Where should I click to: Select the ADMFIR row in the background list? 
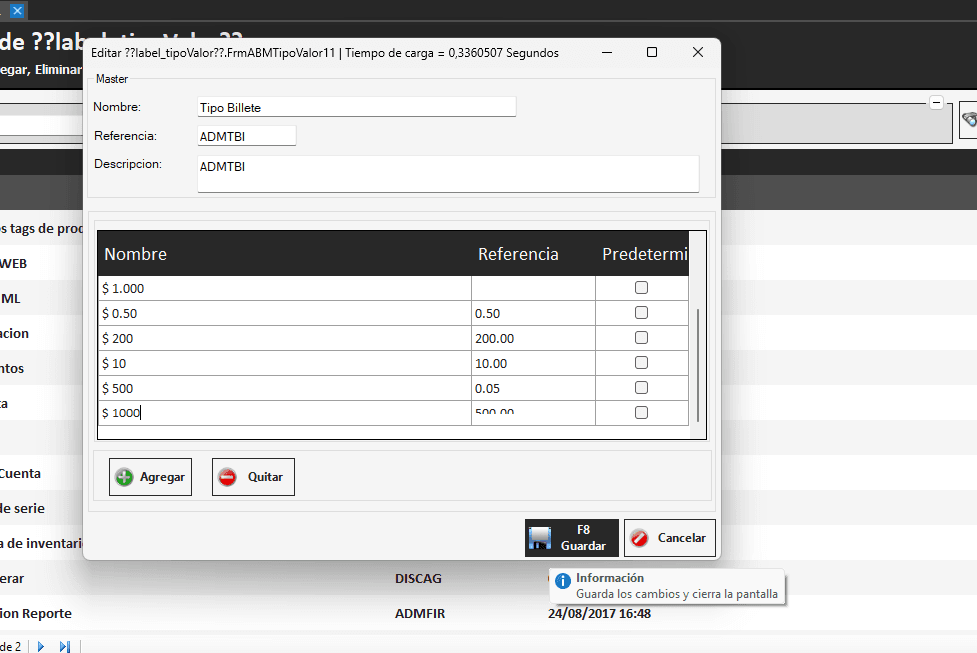pyautogui.click(x=418, y=613)
